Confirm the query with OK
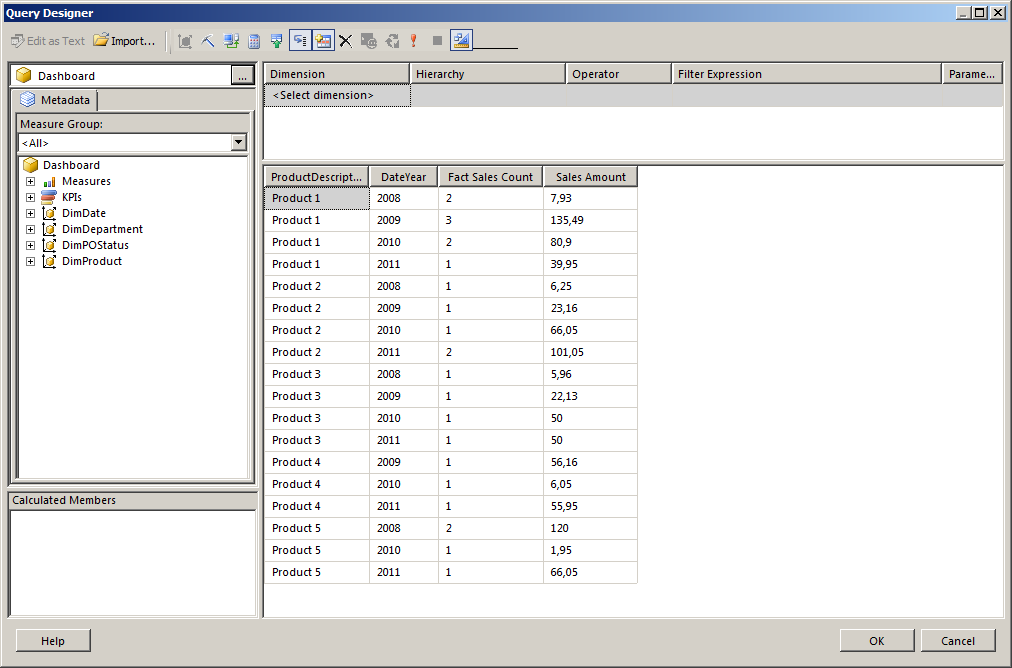Image resolution: width=1012 pixels, height=668 pixels. 876,640
